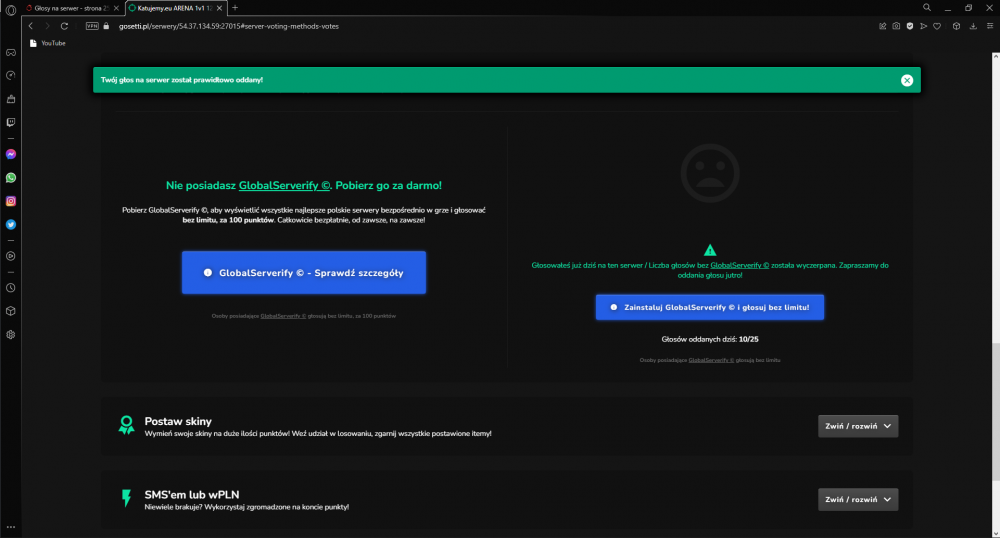
Task: Toggle the VPN badge in the address bar
Action: pyautogui.click(x=92, y=26)
